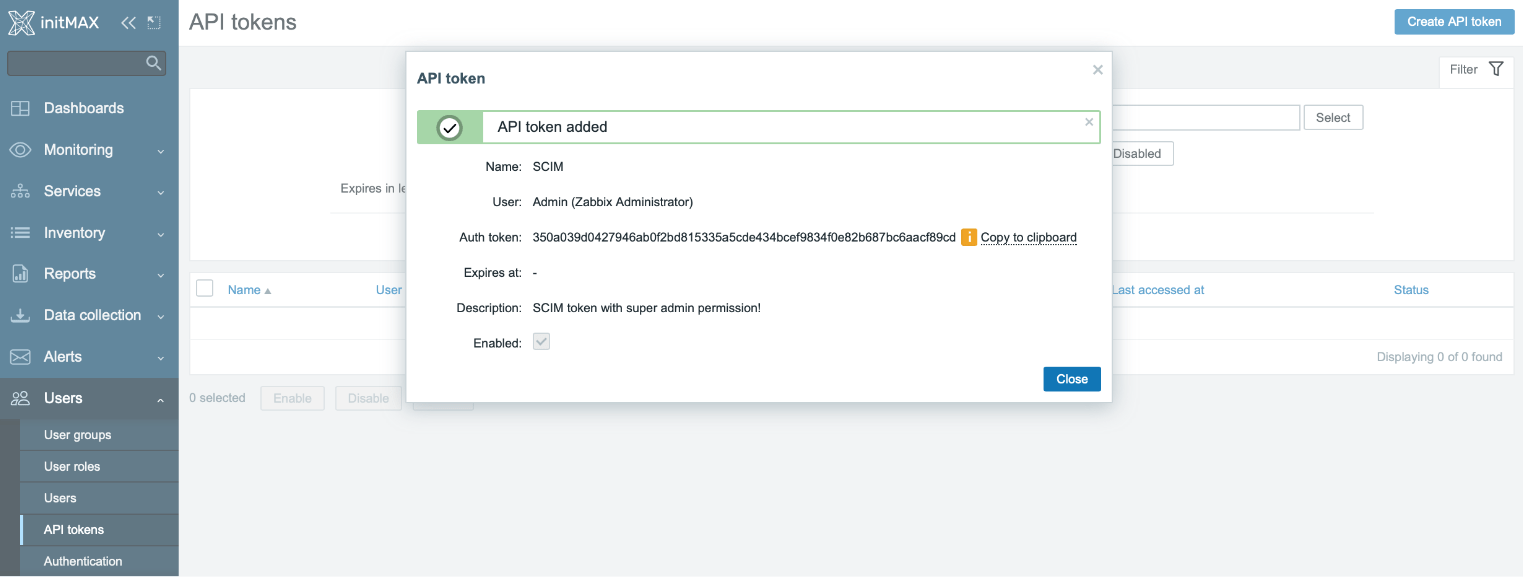Toggle the Enabled checkbox in the dialog
This screenshot has width=1523, height=577.
click(x=541, y=341)
